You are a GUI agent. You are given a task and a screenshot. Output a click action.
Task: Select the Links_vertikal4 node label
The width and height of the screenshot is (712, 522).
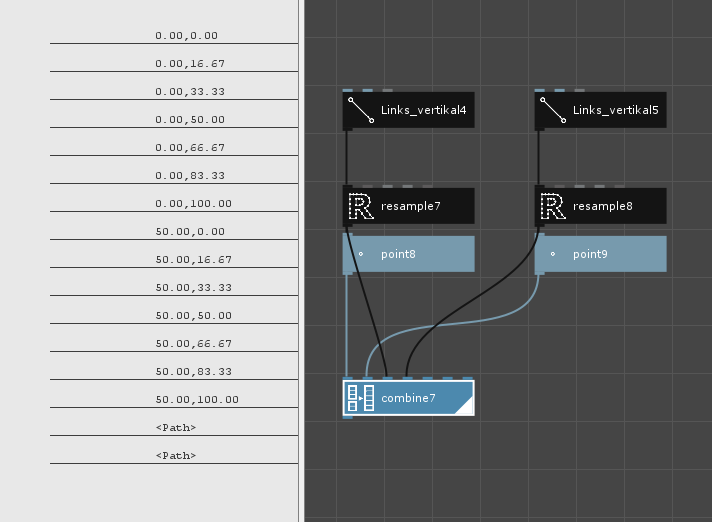(x=423, y=110)
